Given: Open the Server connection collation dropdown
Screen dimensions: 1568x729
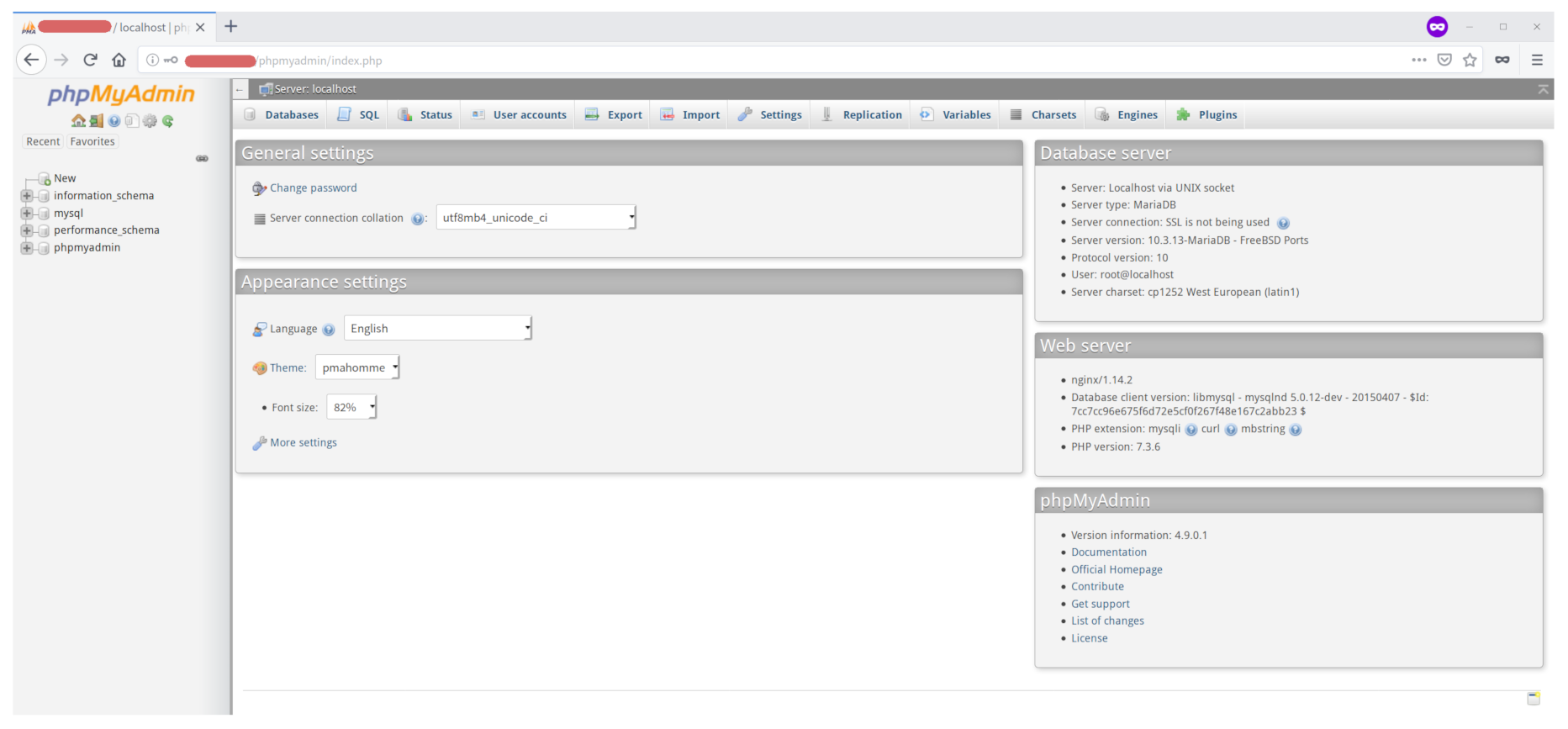Looking at the screenshot, I should click(x=536, y=218).
